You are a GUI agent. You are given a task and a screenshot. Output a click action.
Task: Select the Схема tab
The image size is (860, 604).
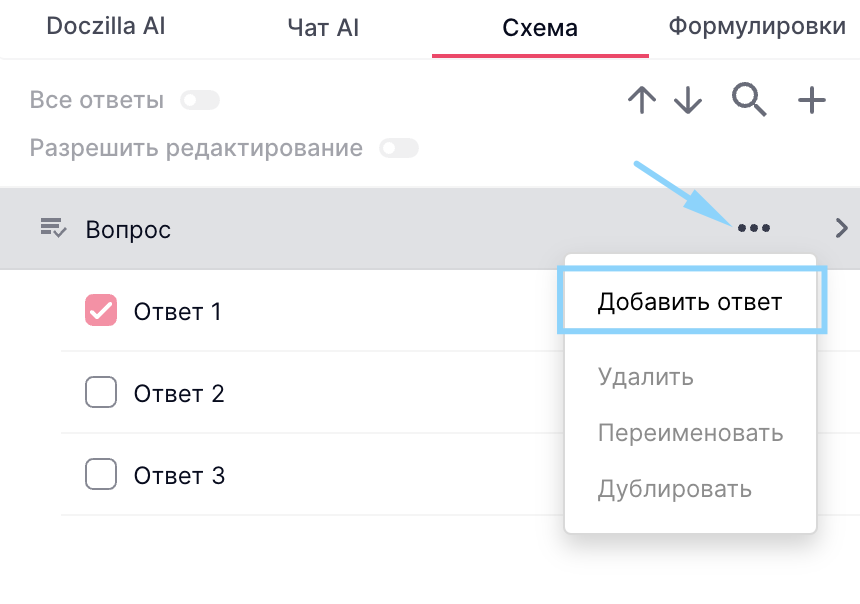coord(540,28)
